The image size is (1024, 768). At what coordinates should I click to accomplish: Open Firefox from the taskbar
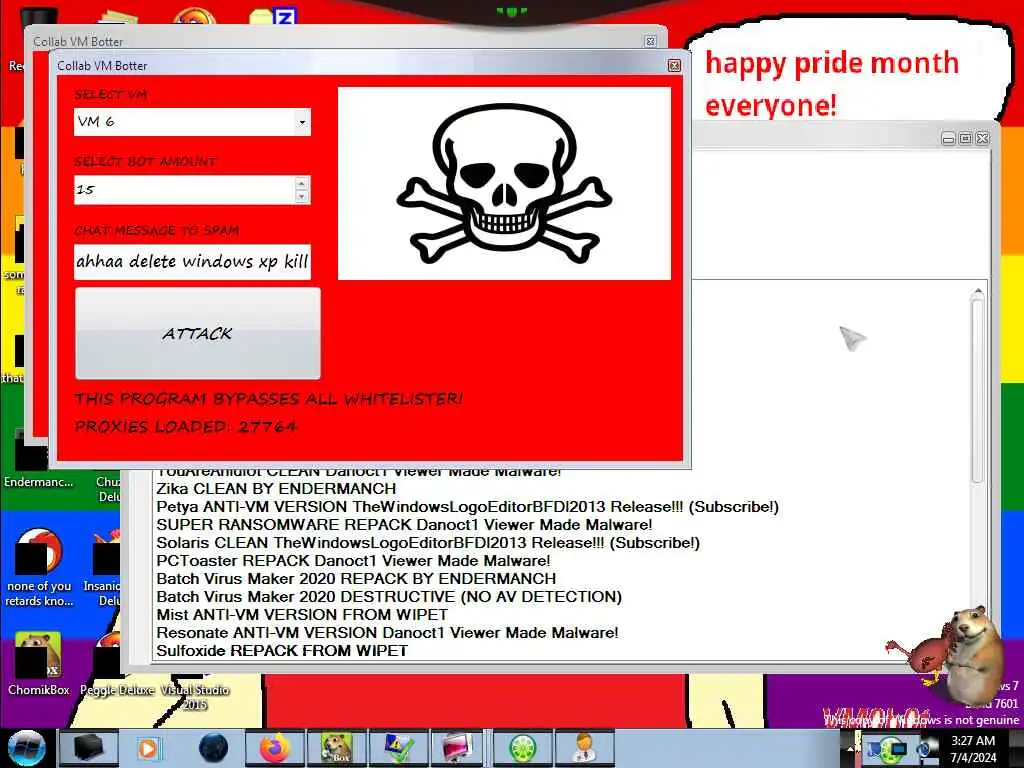tap(275, 748)
